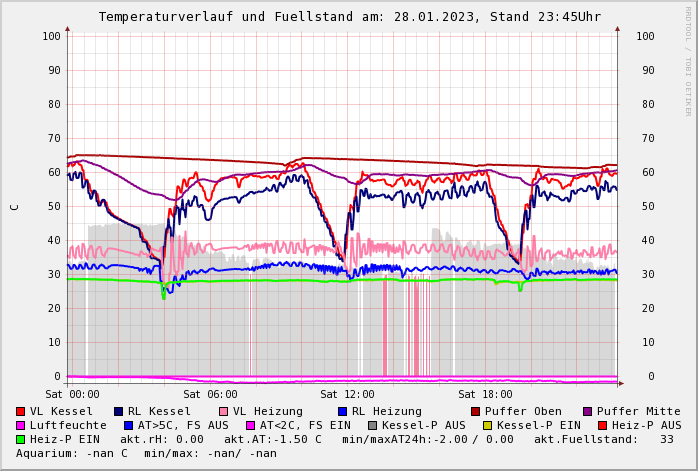Click the green Heiz-P EIN legend swatch
Screen dimensions: 698x471
(21, 439)
